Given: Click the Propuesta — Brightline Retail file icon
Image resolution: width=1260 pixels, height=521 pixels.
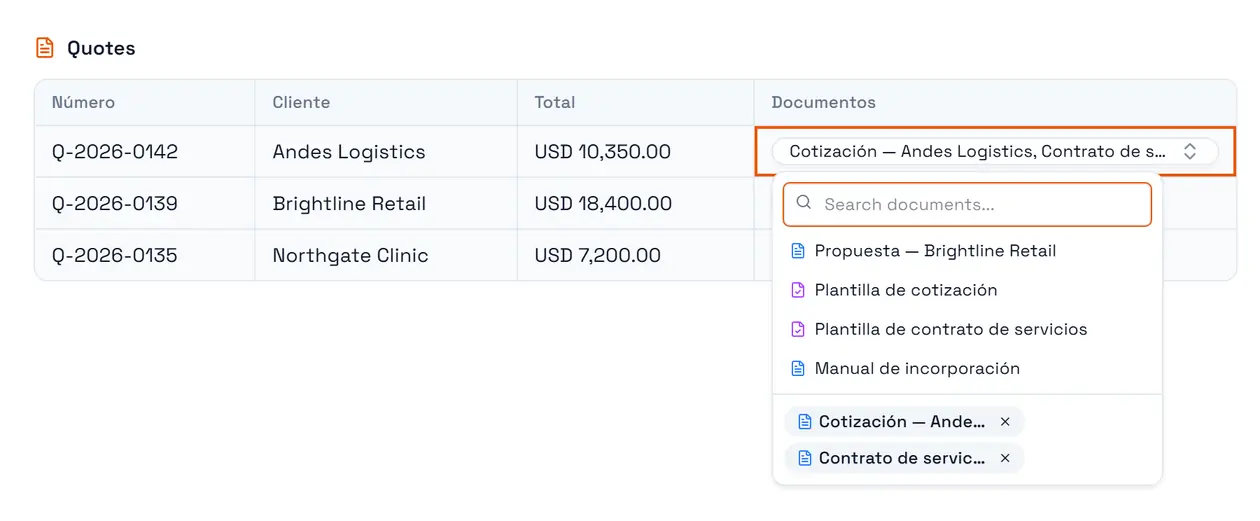Looking at the screenshot, I should click(x=798, y=251).
